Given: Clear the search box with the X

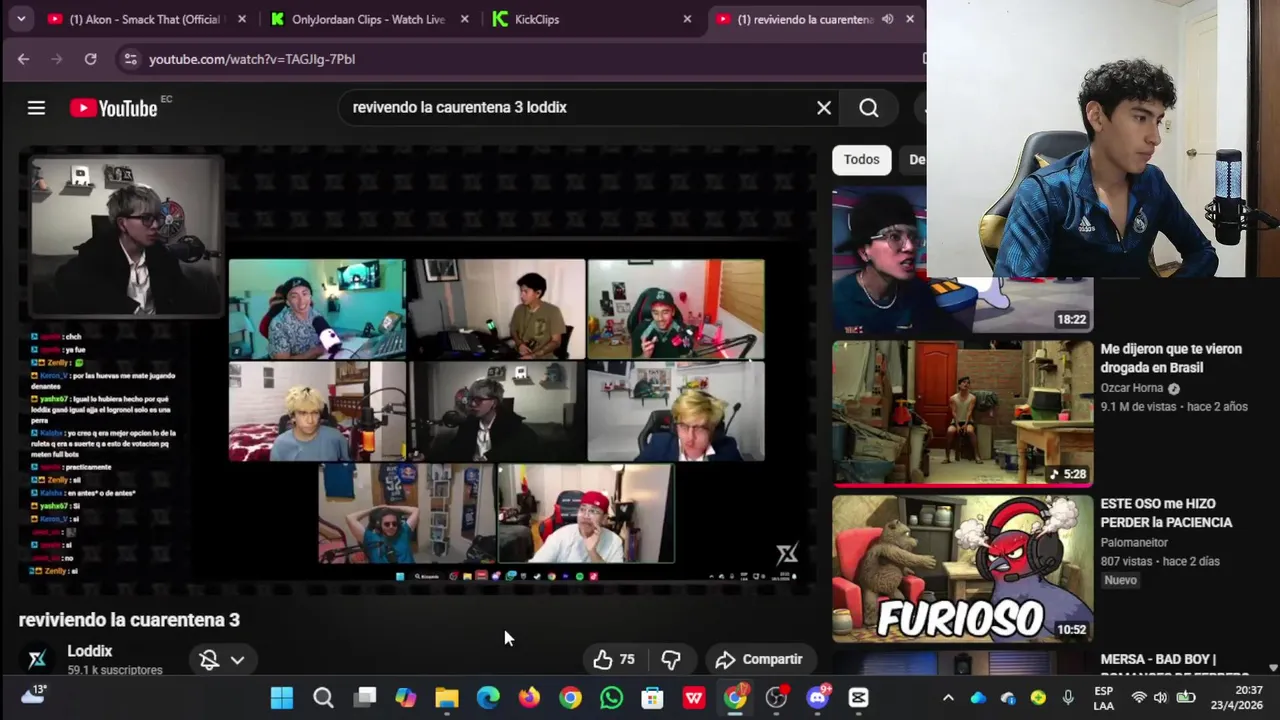Looking at the screenshot, I should click(824, 108).
